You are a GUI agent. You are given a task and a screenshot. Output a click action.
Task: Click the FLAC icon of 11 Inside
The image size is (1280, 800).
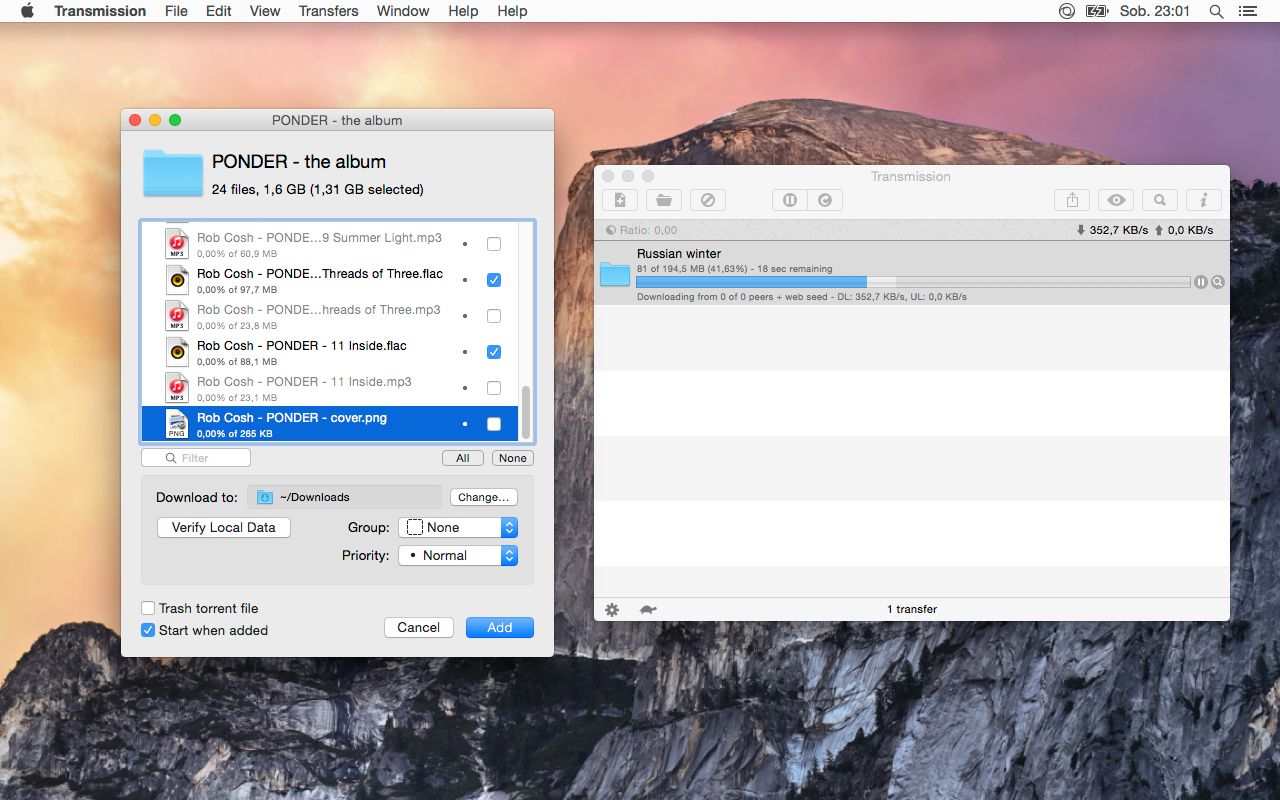[177, 352]
